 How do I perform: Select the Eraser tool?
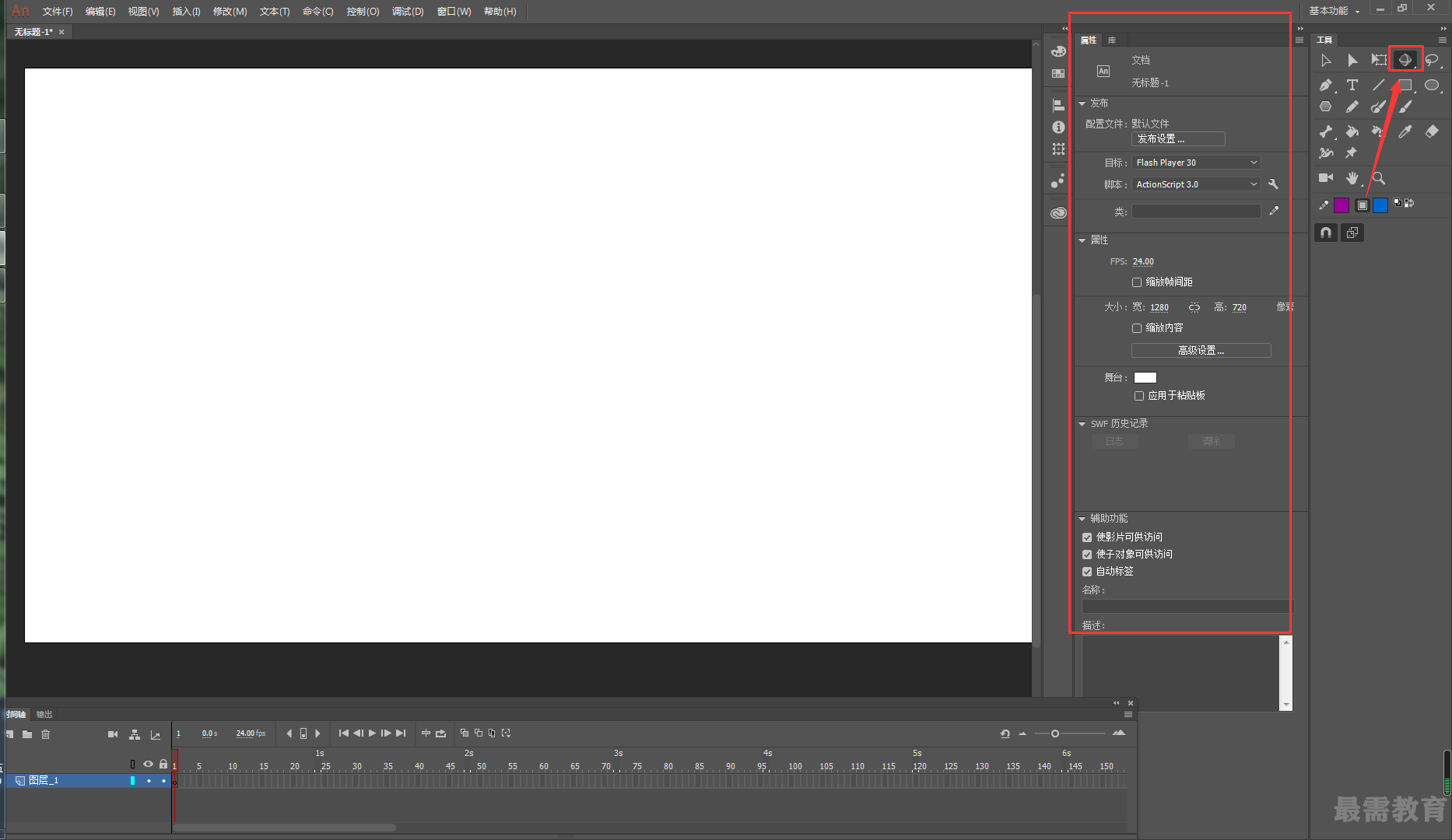(x=1432, y=131)
